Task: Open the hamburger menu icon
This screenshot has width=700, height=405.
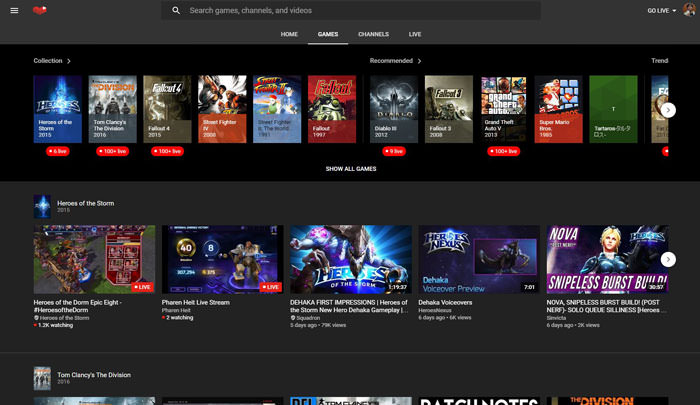Action: pos(13,10)
